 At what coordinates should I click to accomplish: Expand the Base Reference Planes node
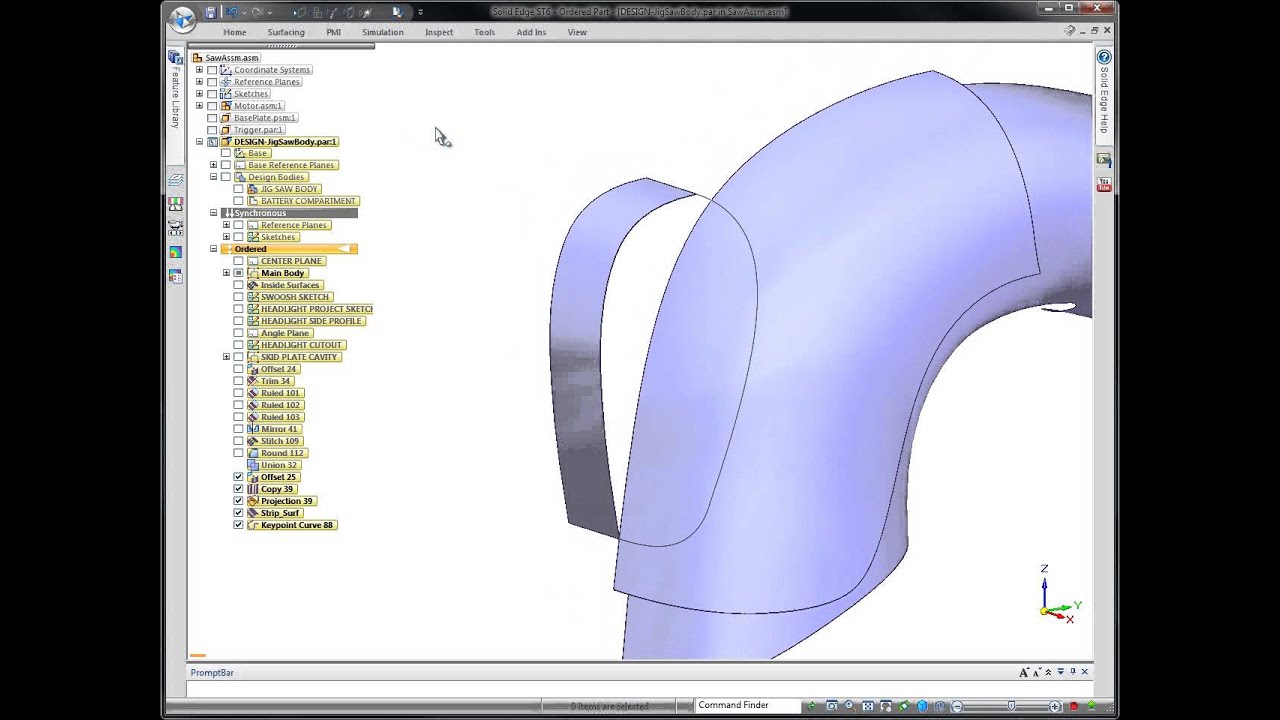pyautogui.click(x=213, y=165)
